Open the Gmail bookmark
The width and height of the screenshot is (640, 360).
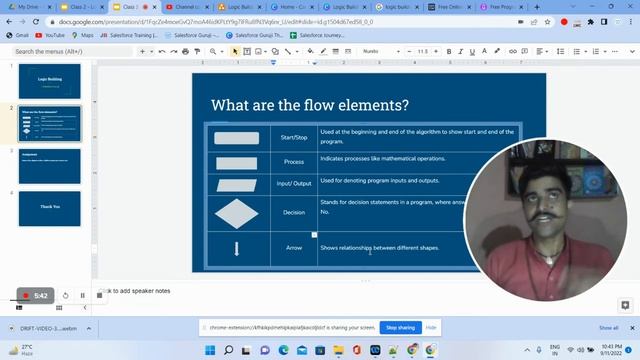[x=18, y=36]
